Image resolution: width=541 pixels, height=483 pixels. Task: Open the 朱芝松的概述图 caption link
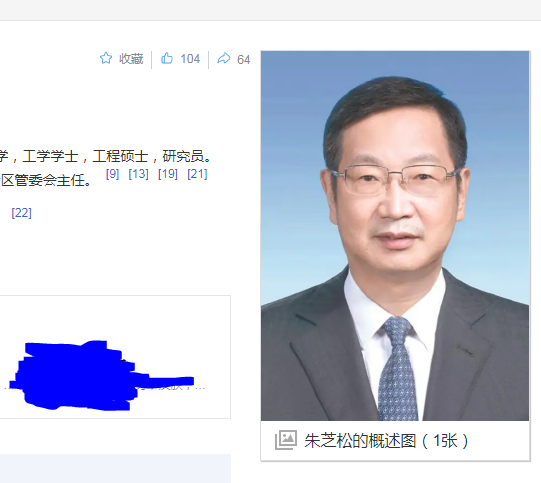pos(360,441)
